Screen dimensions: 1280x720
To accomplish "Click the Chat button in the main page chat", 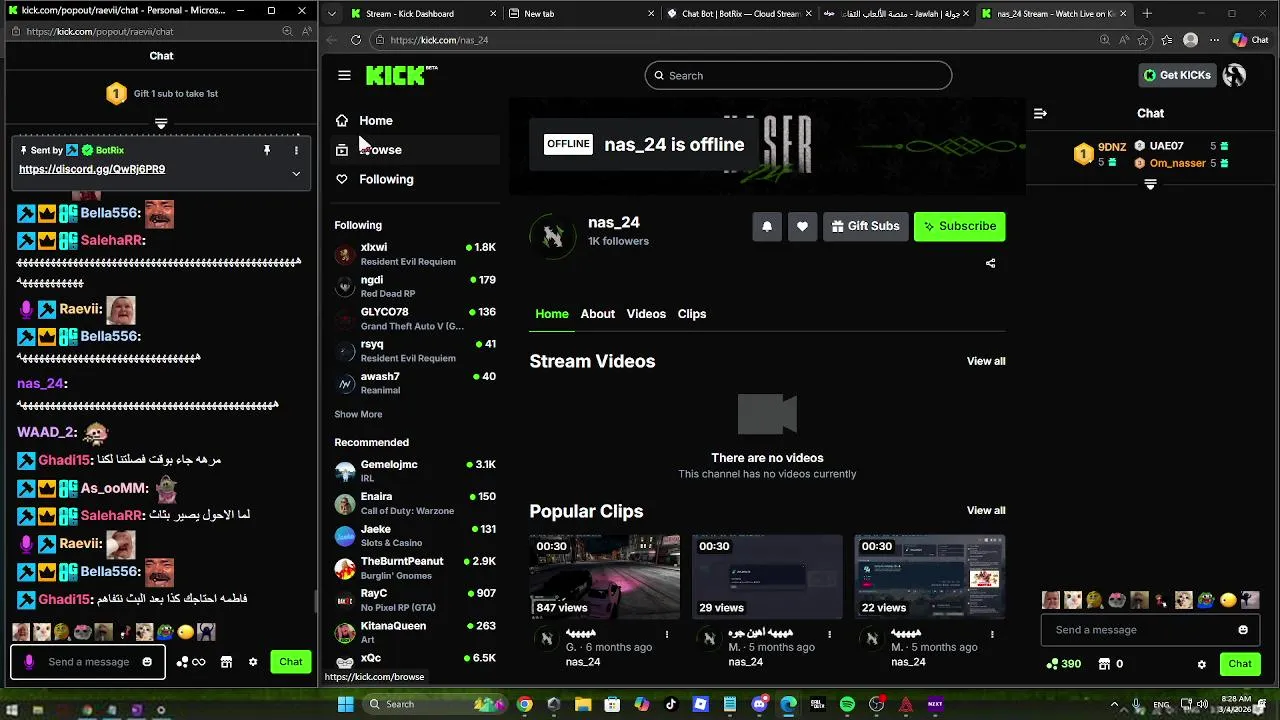I will coord(1240,664).
